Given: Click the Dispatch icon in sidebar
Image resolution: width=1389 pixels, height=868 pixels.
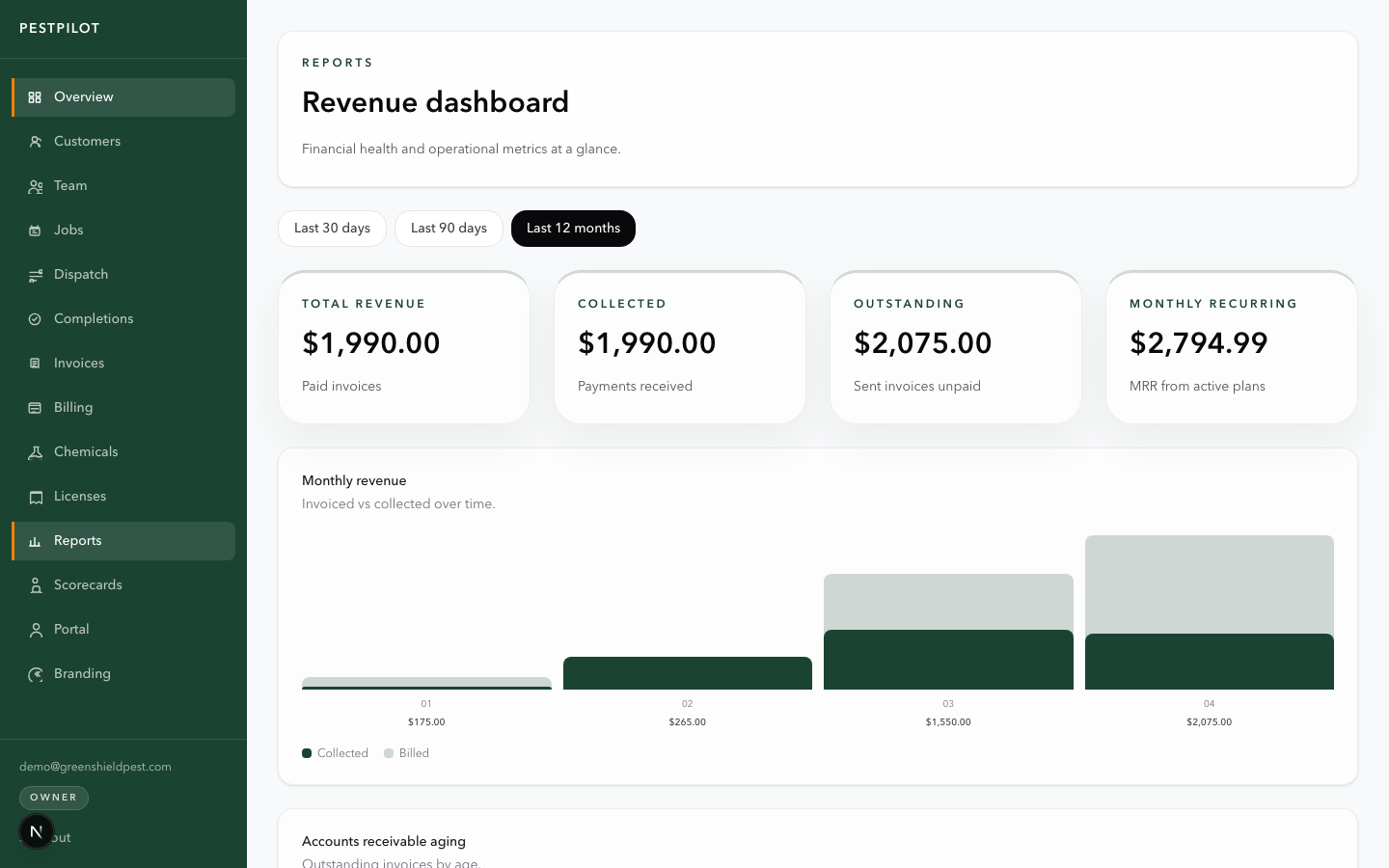Looking at the screenshot, I should coord(35,275).
